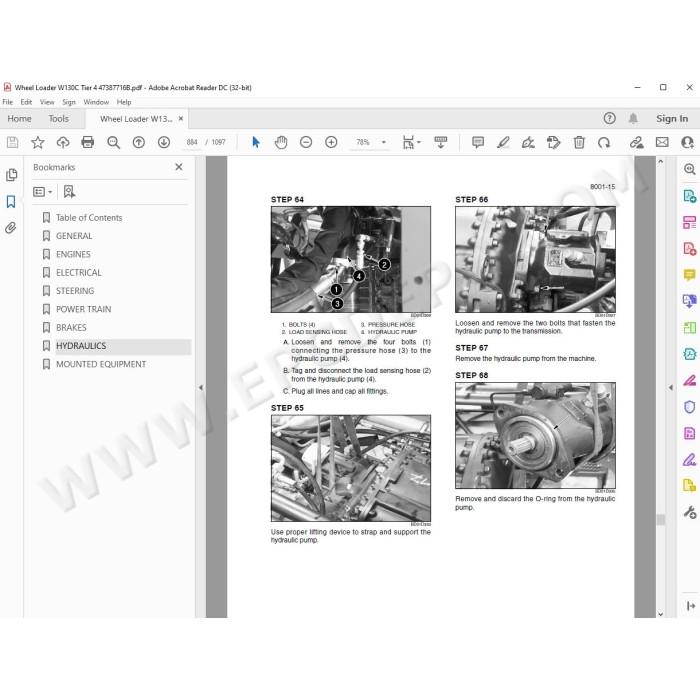
Task: Click the Zoom in plus icon
Action: (x=331, y=142)
